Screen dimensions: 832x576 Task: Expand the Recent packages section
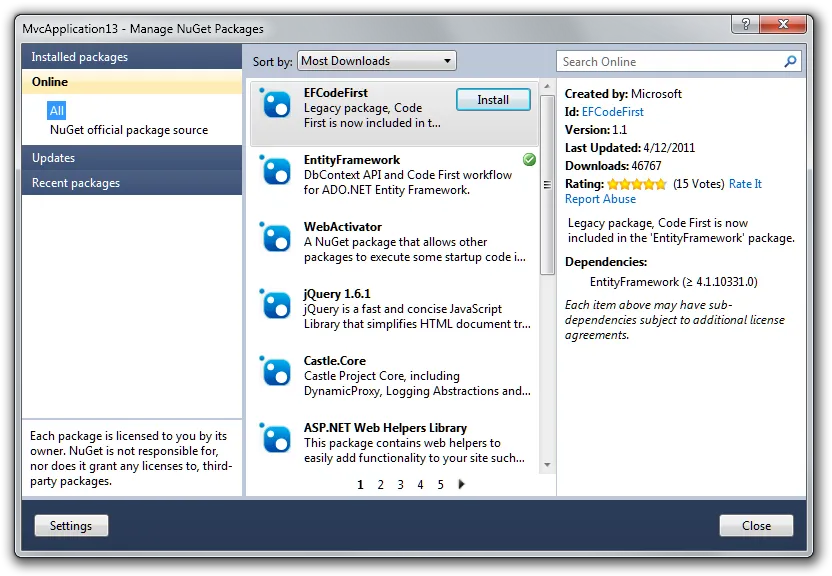pyautogui.click(x=132, y=182)
